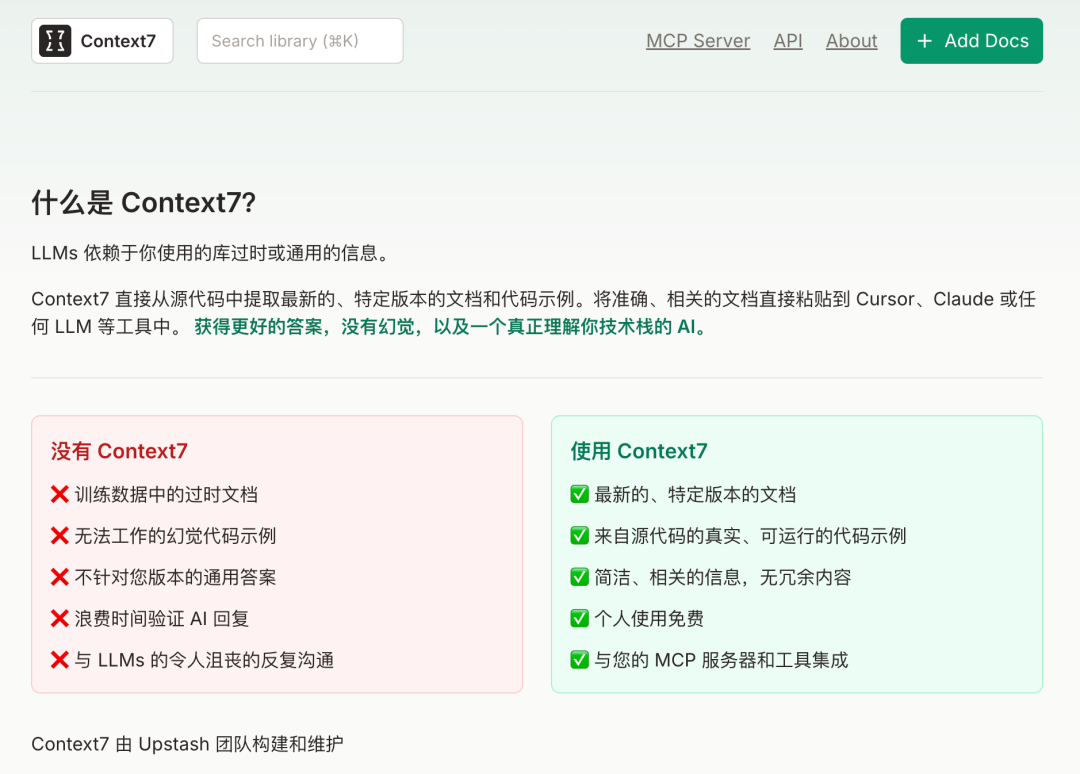Screen dimensions: 1080x774
Task: Click red X beside 训练数据中的过时文档
Action: (x=60, y=494)
